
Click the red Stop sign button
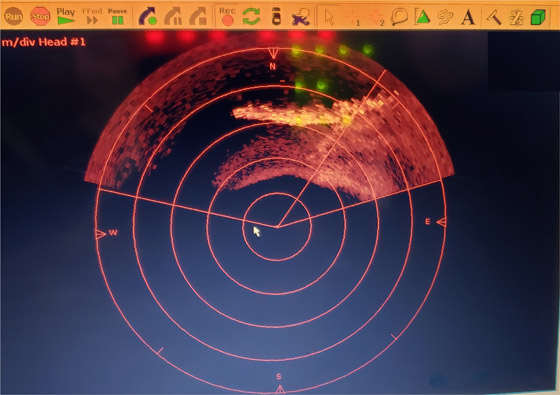[40, 16]
